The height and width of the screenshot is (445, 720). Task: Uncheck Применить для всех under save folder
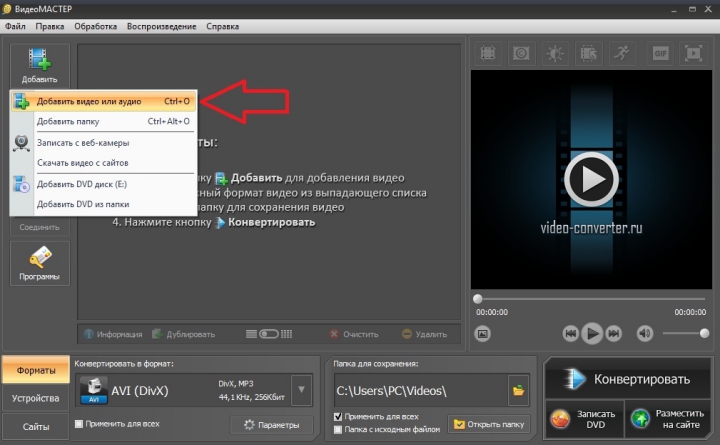click(x=338, y=417)
